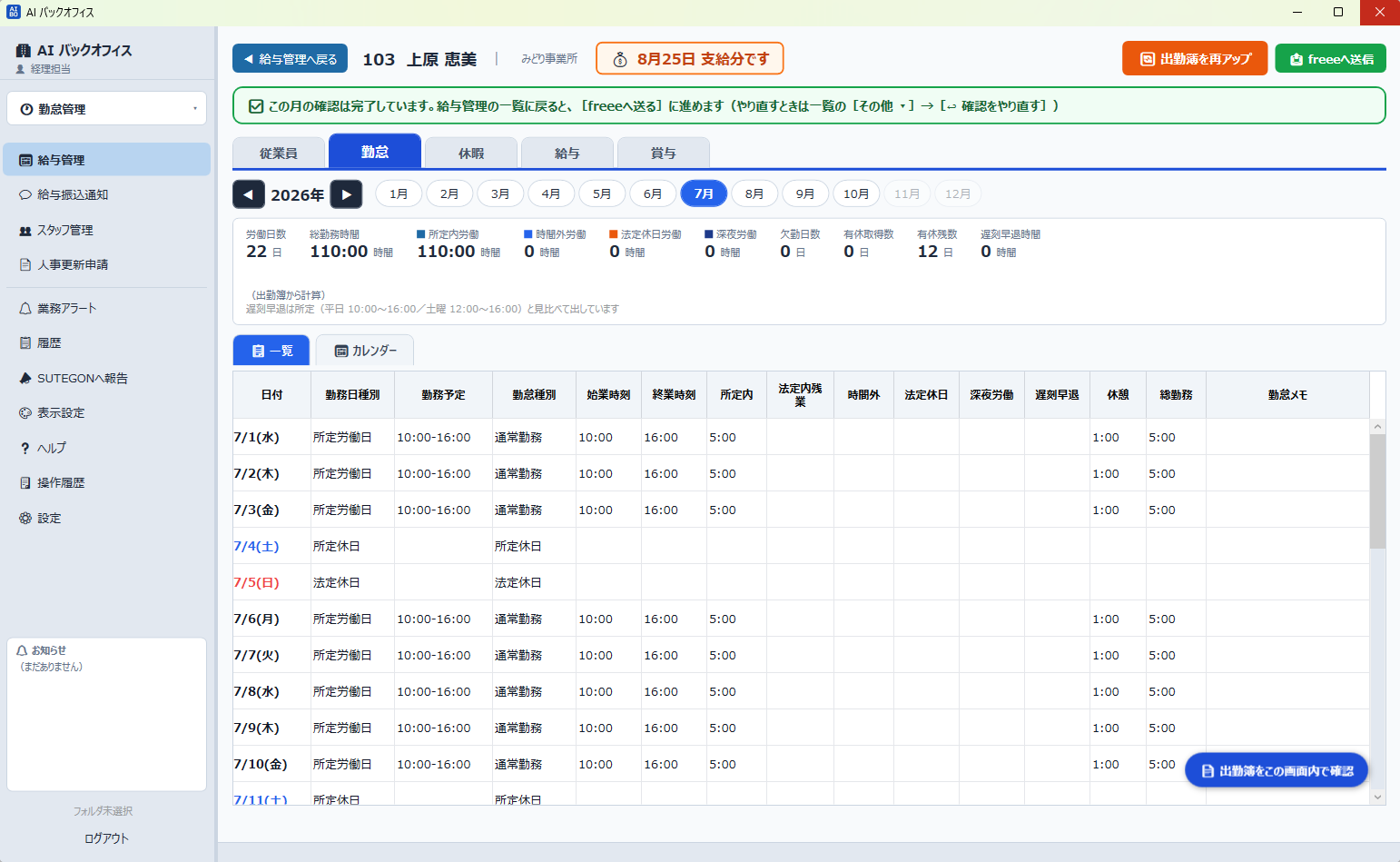This screenshot has height=862, width=1400.
Task: Click the 勤怠メモ column header
Action: 1287,395
